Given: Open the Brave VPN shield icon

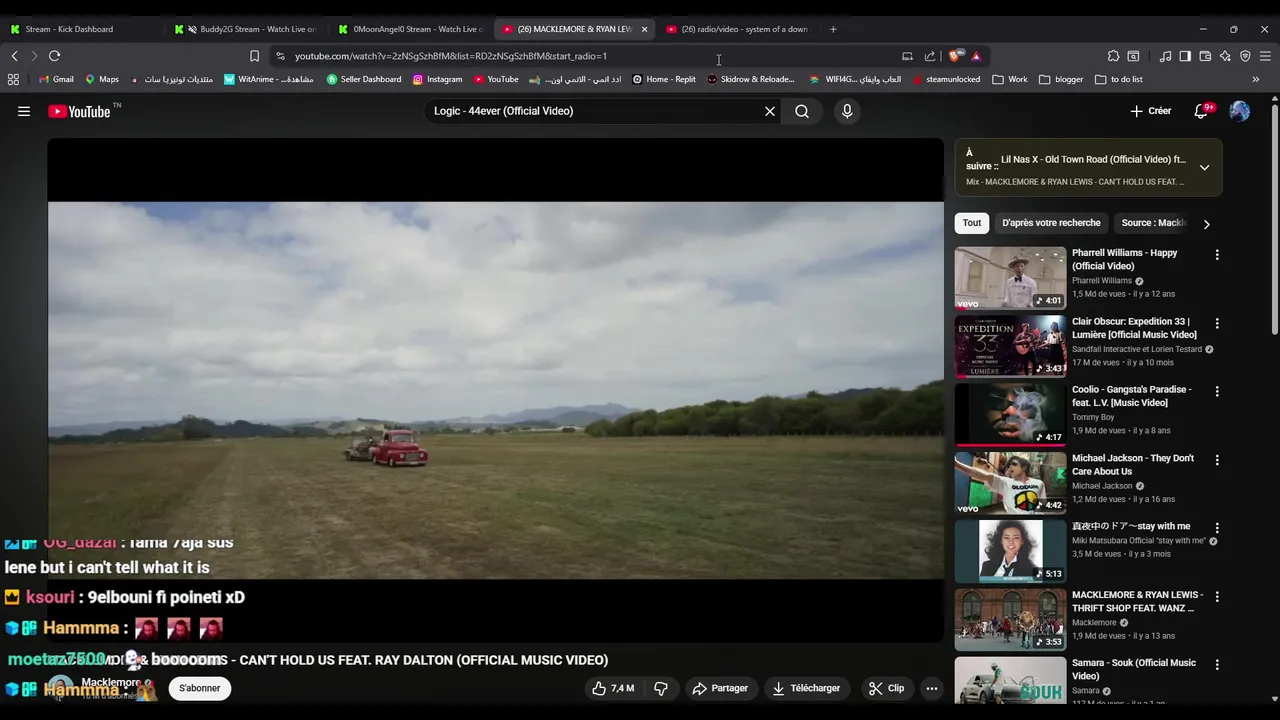Looking at the screenshot, I should tap(1245, 56).
